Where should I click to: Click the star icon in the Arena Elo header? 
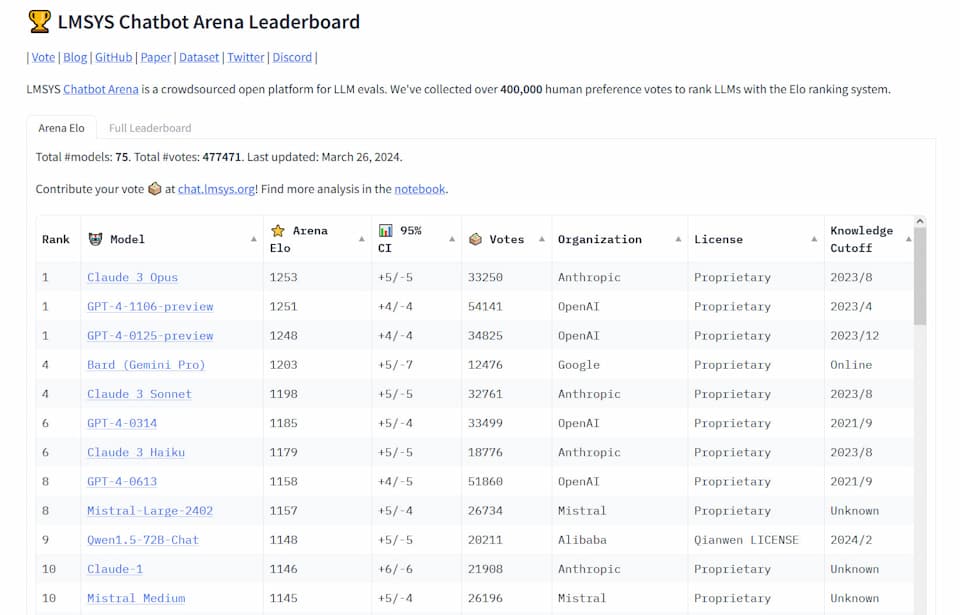278,231
